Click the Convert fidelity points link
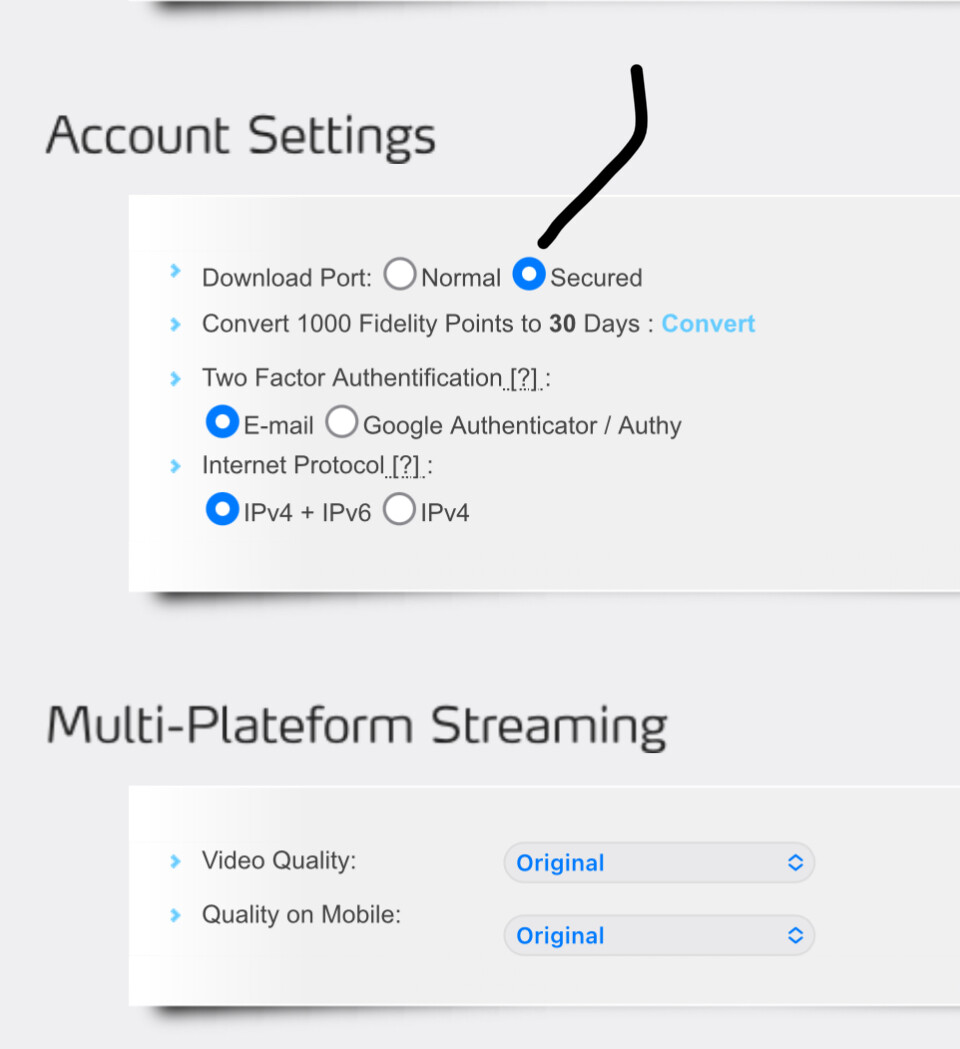This screenshot has height=1049, width=960. 708,324
